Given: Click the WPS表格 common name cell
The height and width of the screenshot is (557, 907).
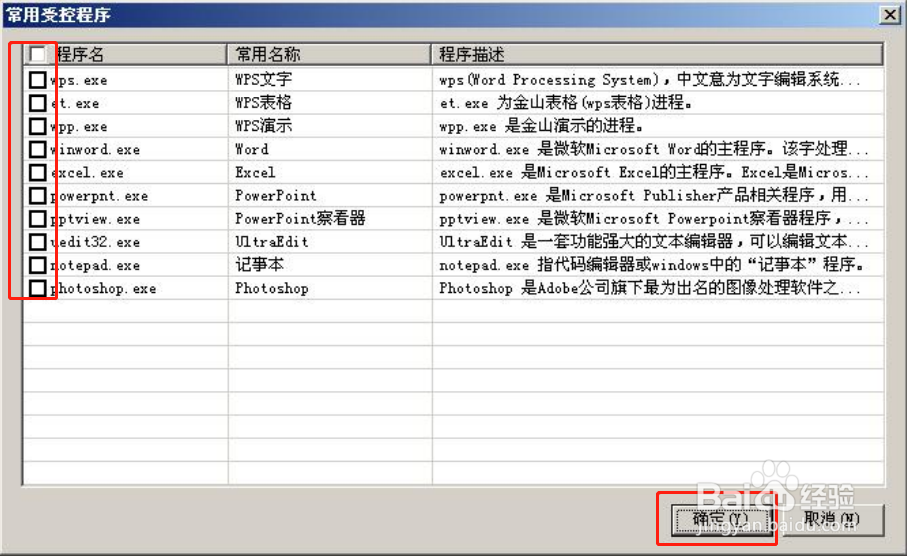Looking at the screenshot, I should point(263,102).
